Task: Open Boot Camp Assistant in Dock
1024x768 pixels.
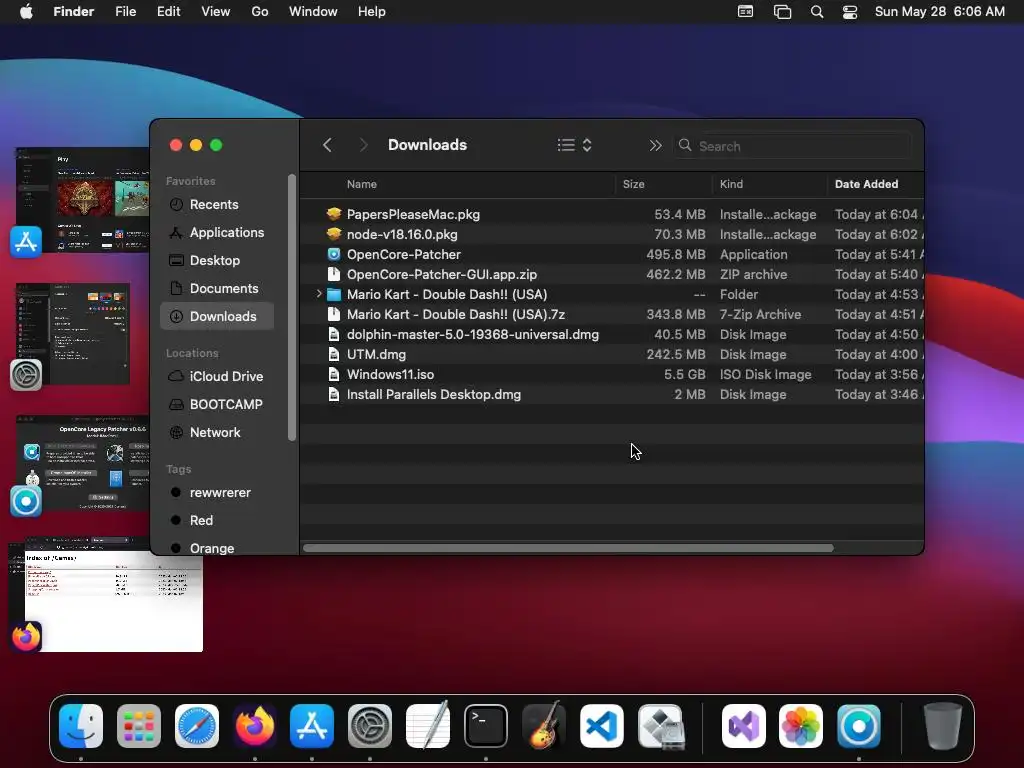Action: point(660,726)
